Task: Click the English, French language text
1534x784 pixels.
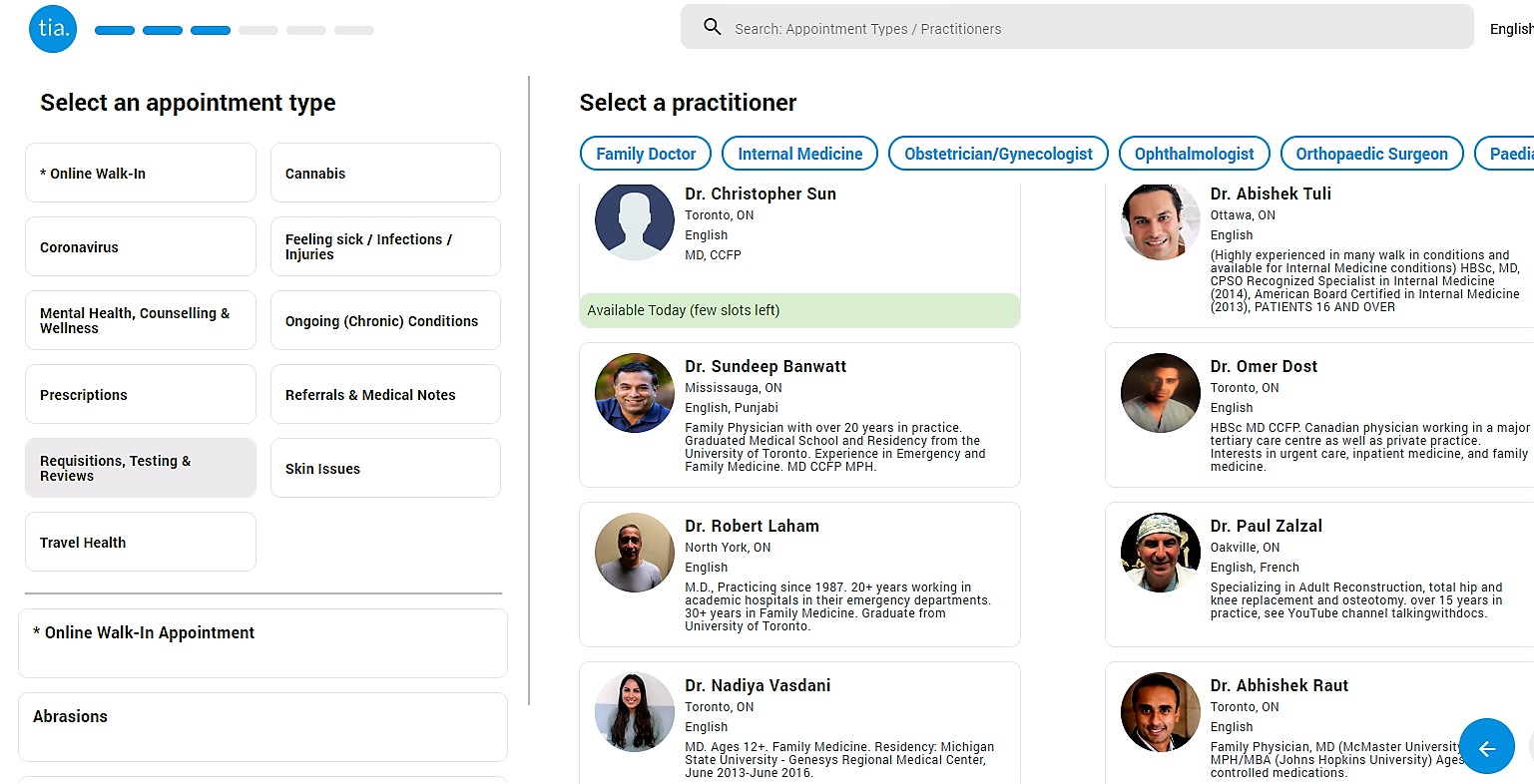Action: pos(1255,568)
